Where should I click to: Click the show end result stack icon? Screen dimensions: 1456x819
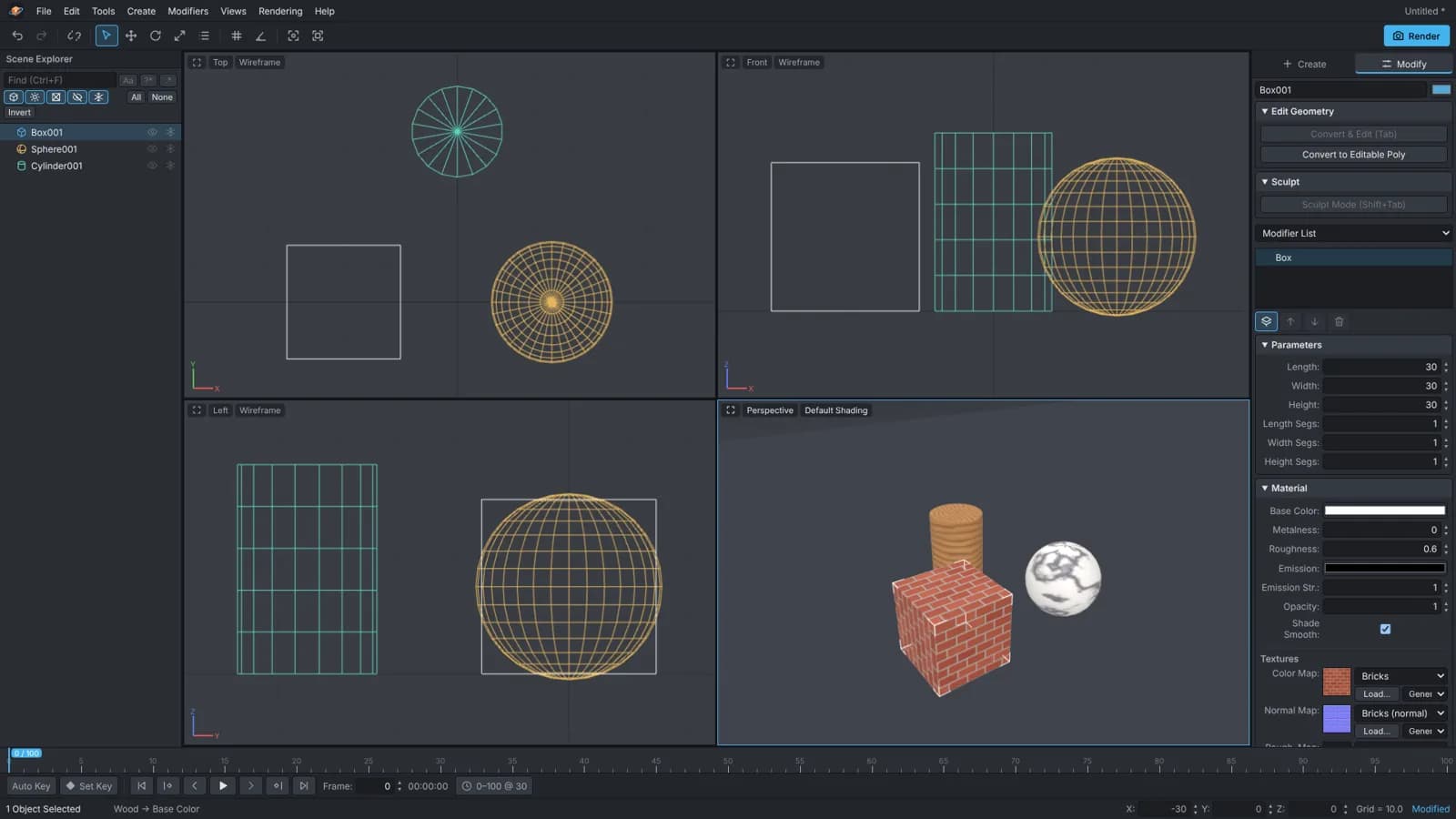[1266, 321]
